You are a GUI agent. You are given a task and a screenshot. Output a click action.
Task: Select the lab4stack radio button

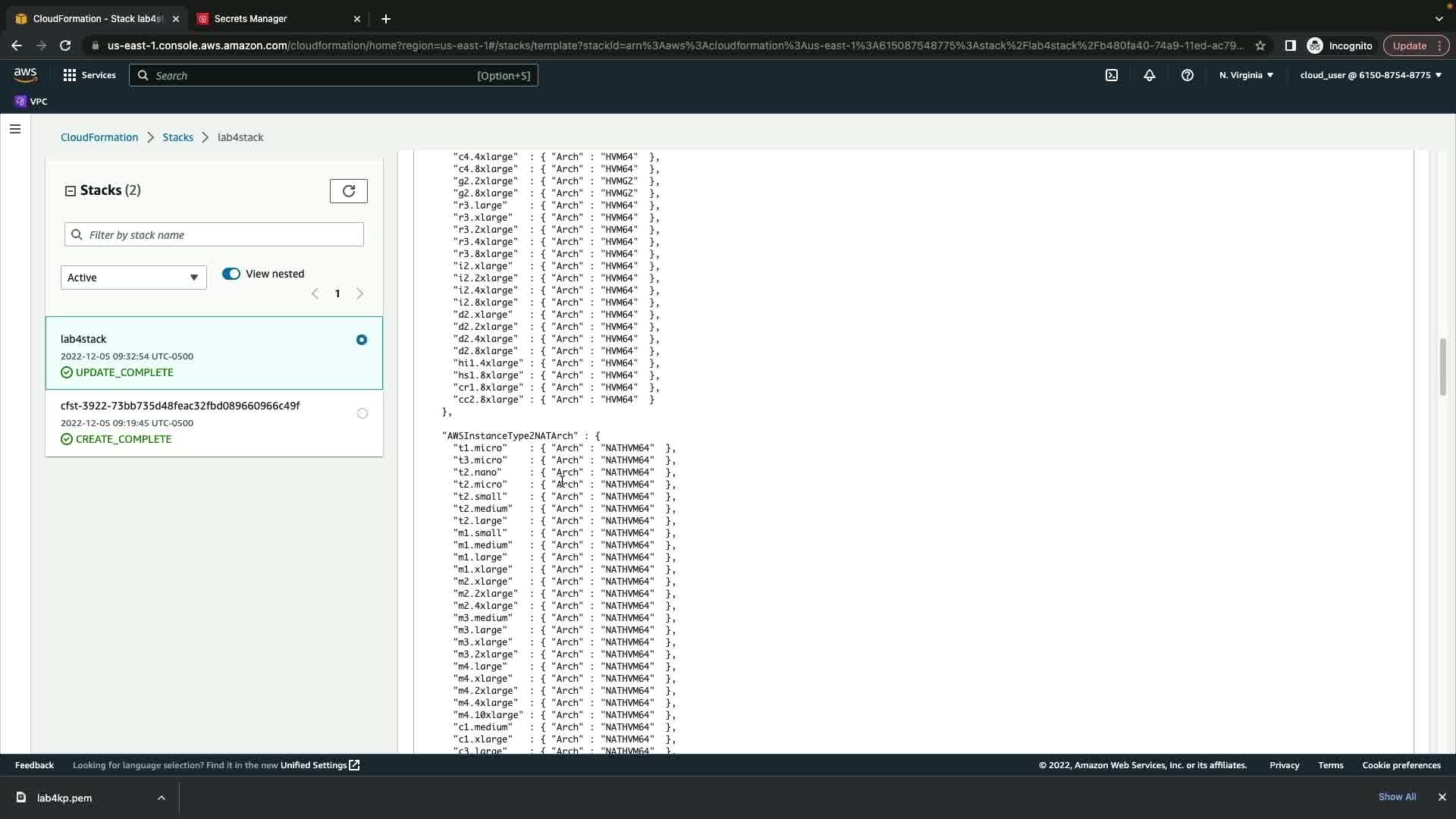pos(362,340)
